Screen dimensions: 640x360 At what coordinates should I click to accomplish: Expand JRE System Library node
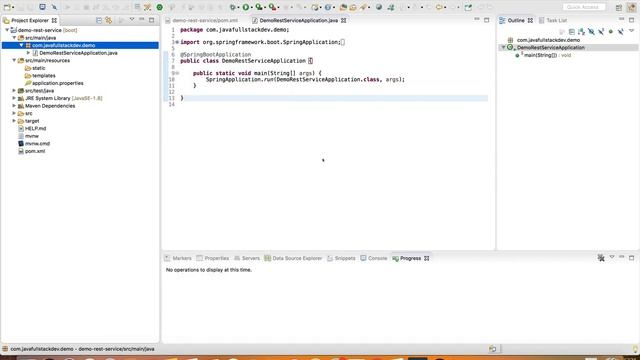point(14,98)
